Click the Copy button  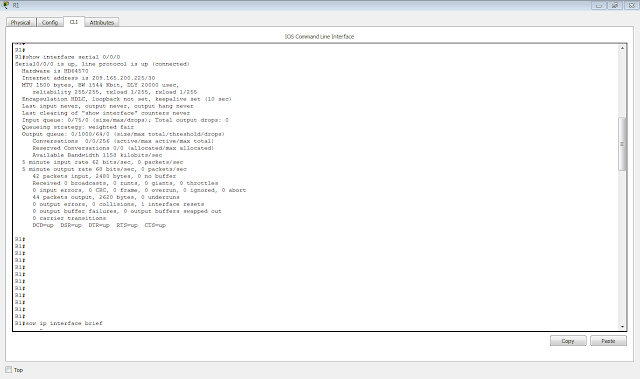click(x=568, y=341)
